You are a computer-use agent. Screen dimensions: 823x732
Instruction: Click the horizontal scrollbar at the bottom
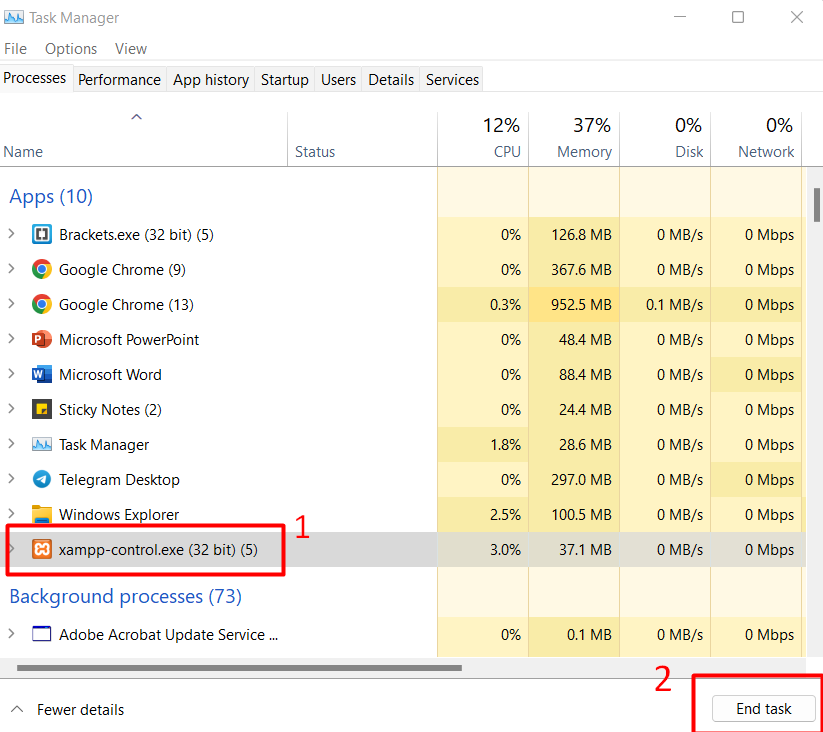point(239,668)
